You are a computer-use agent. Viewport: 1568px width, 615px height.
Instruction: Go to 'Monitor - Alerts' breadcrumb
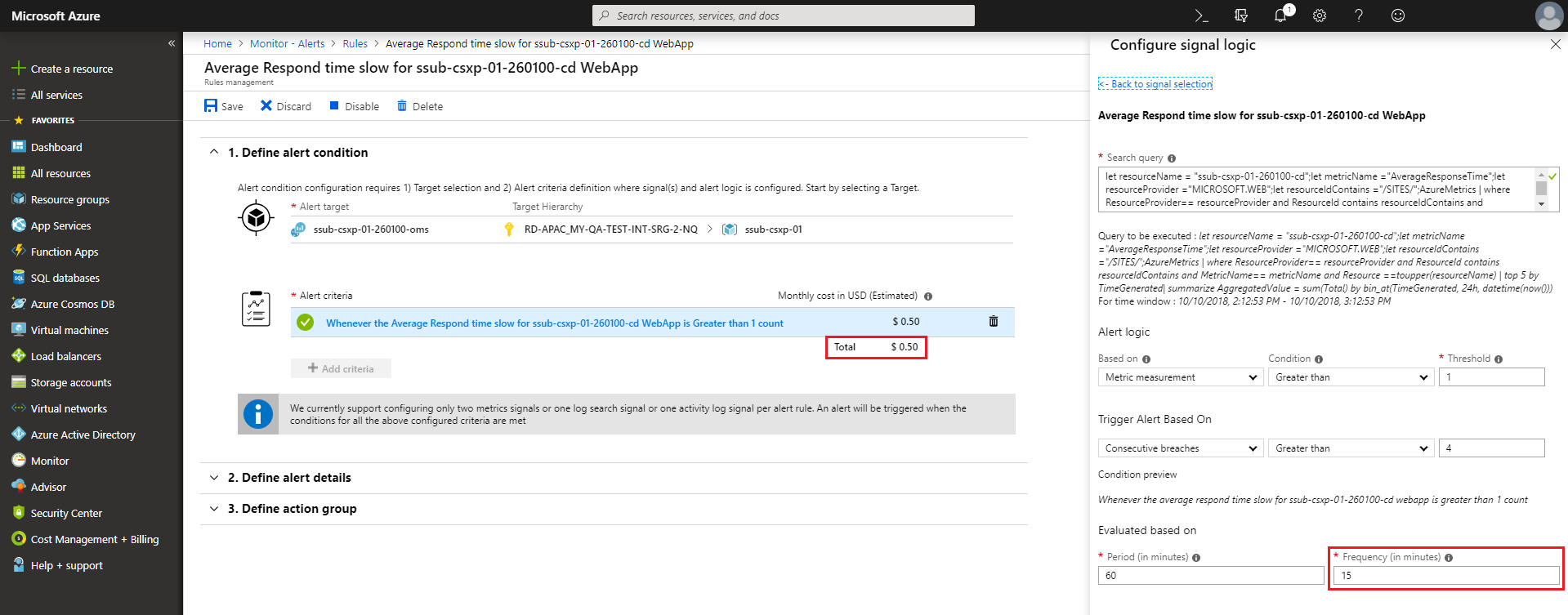click(x=287, y=44)
